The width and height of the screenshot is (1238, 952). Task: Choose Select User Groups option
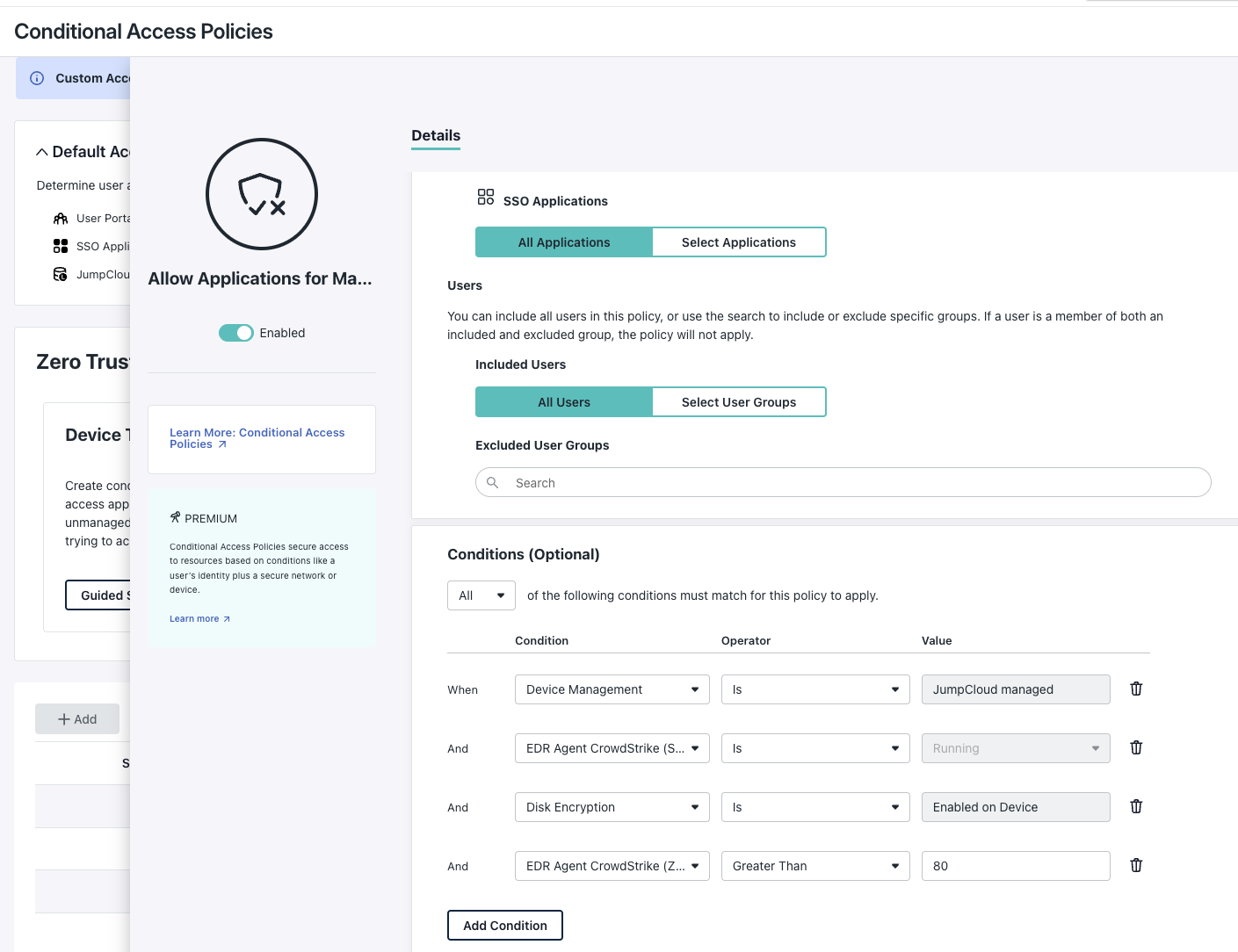coord(738,402)
